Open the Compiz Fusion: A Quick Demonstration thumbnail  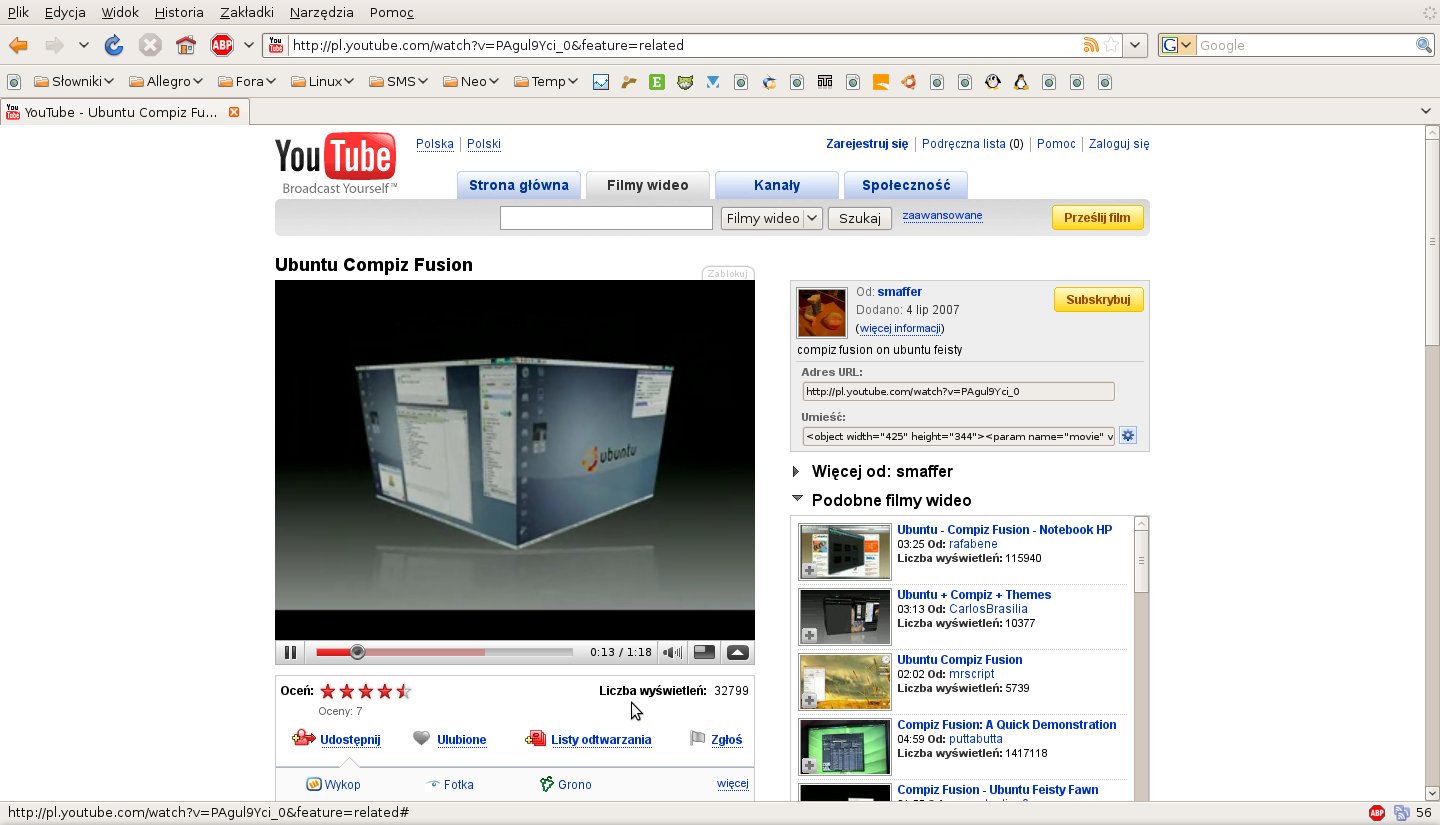point(845,747)
